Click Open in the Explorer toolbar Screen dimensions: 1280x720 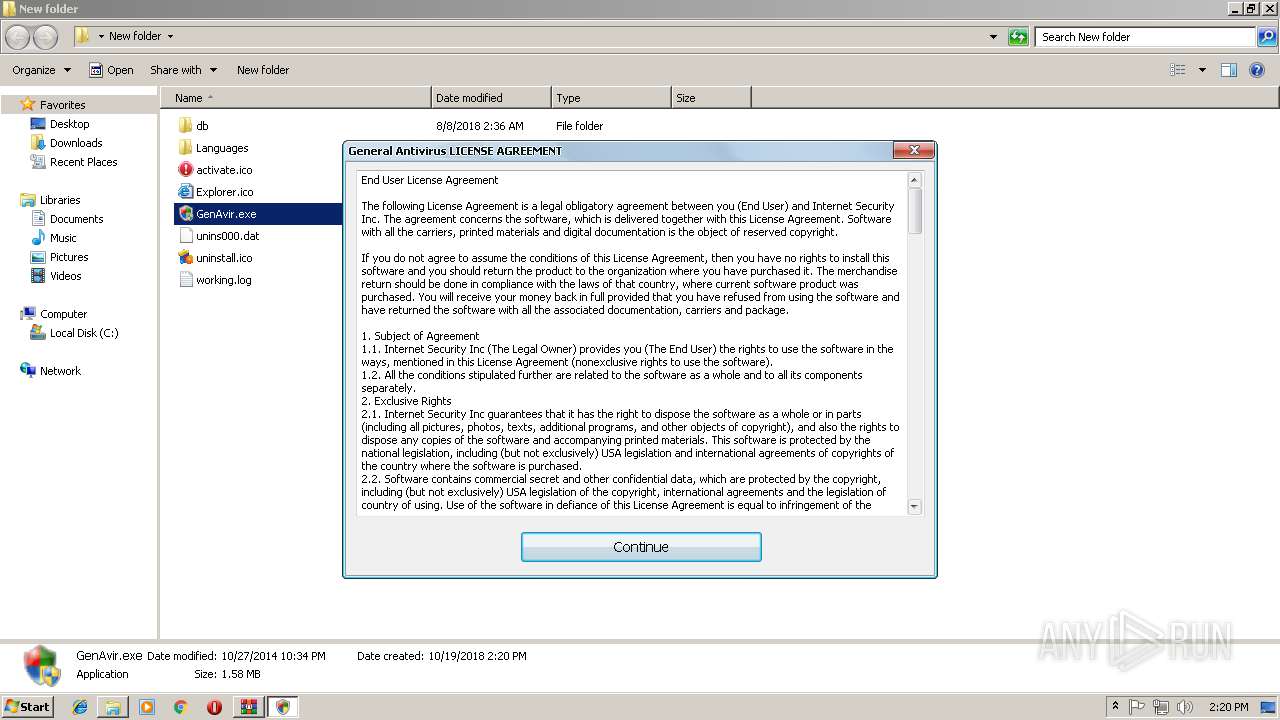click(x=111, y=70)
